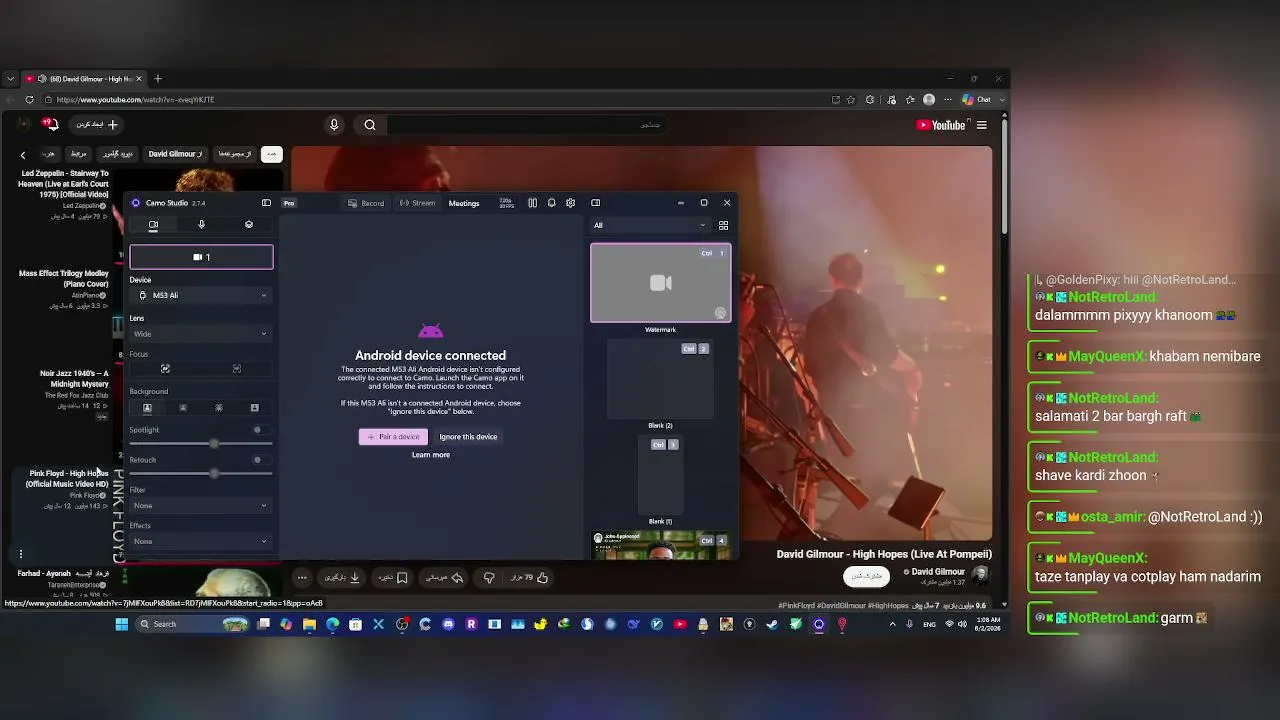Focus the YouTube search input field

coord(525,125)
